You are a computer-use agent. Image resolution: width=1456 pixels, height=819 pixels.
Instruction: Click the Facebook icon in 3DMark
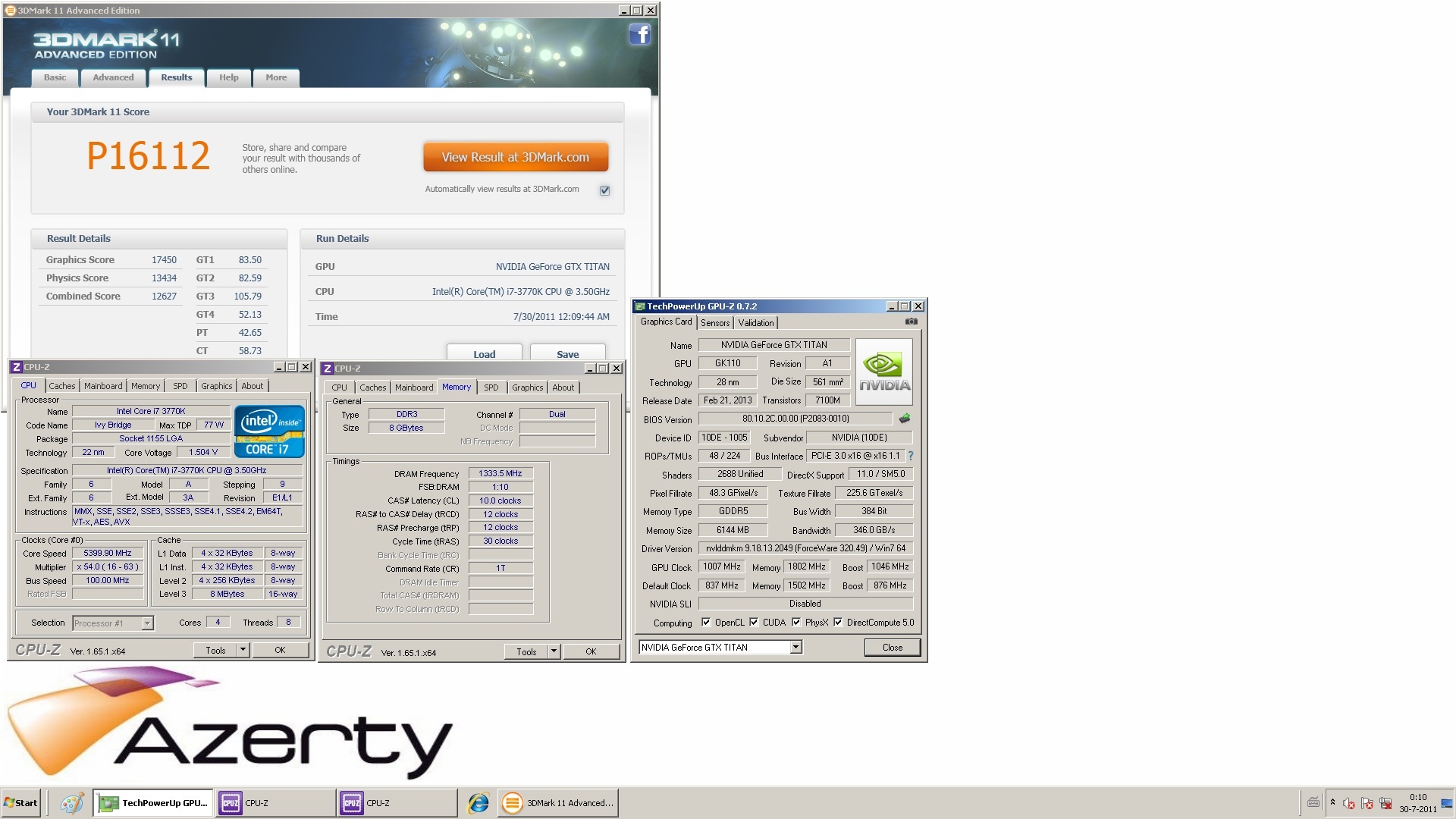(x=639, y=35)
